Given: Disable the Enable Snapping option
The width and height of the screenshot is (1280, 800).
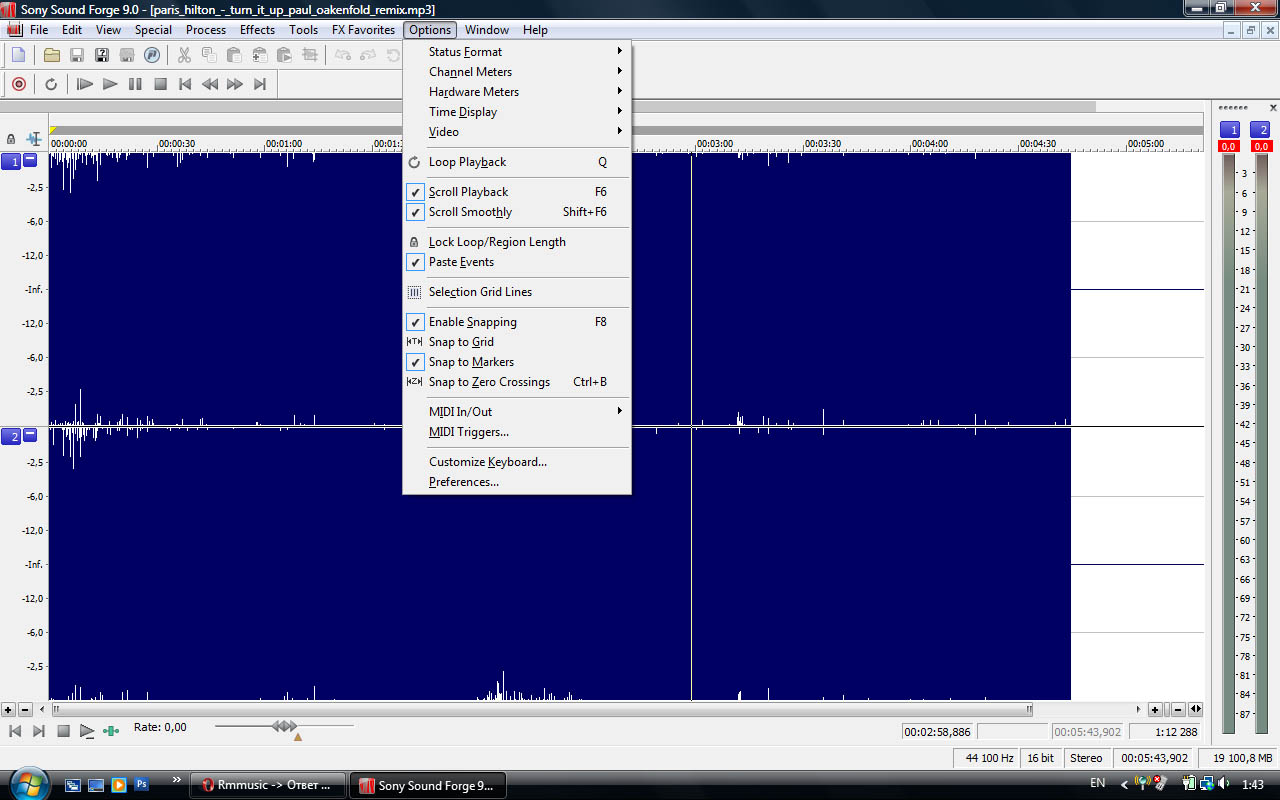Looking at the screenshot, I should coord(517,322).
